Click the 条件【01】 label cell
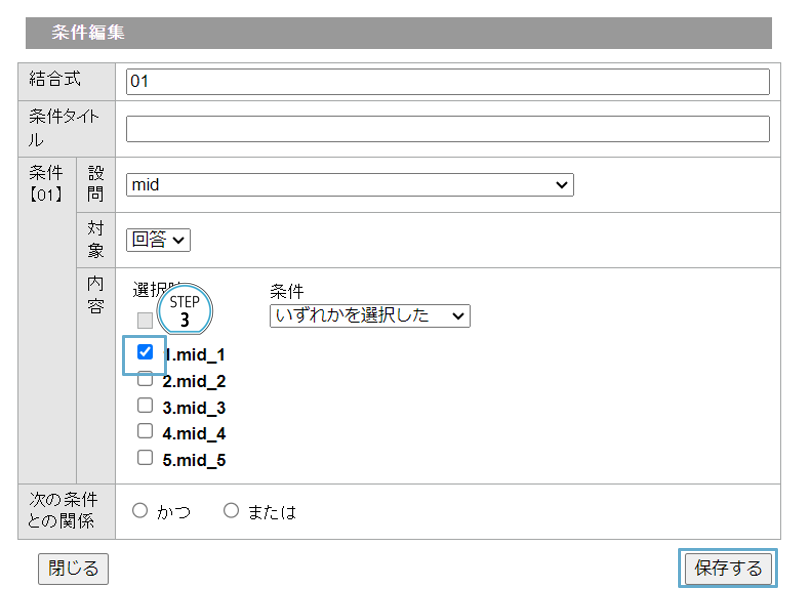The width and height of the screenshot is (812, 605). coord(47,184)
